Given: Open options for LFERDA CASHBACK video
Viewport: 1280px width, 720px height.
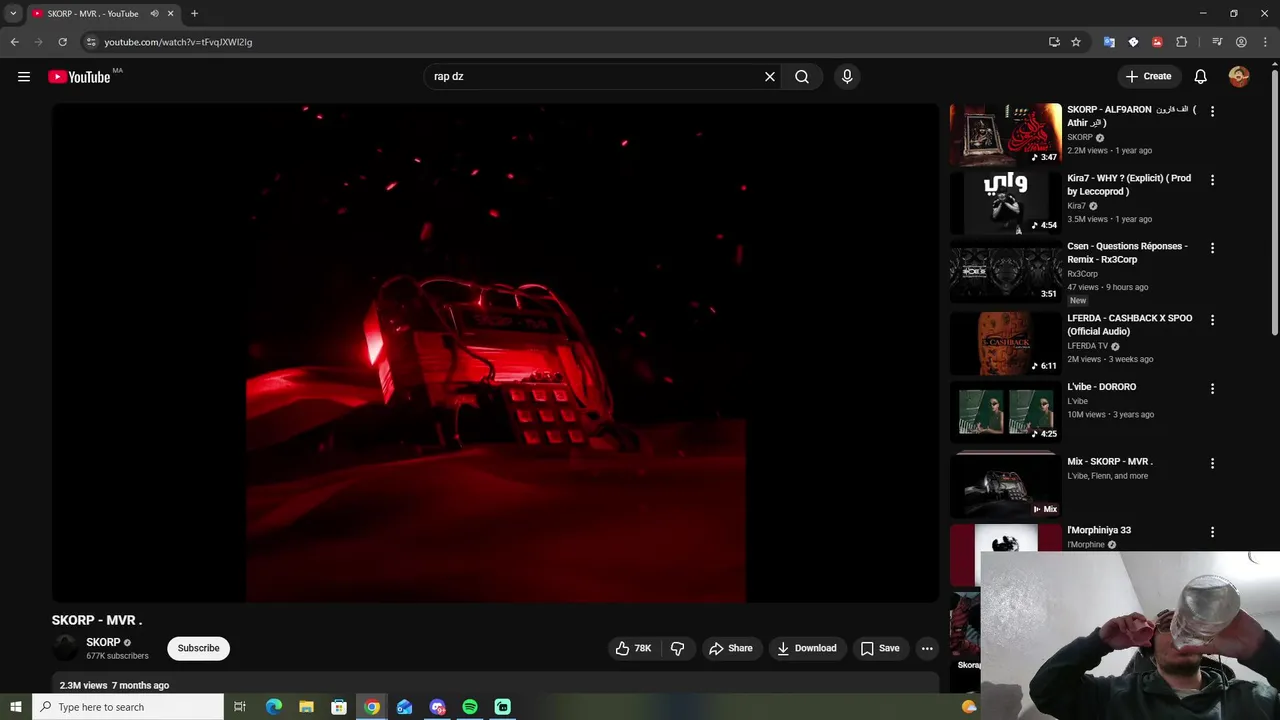Looking at the screenshot, I should [1212, 320].
